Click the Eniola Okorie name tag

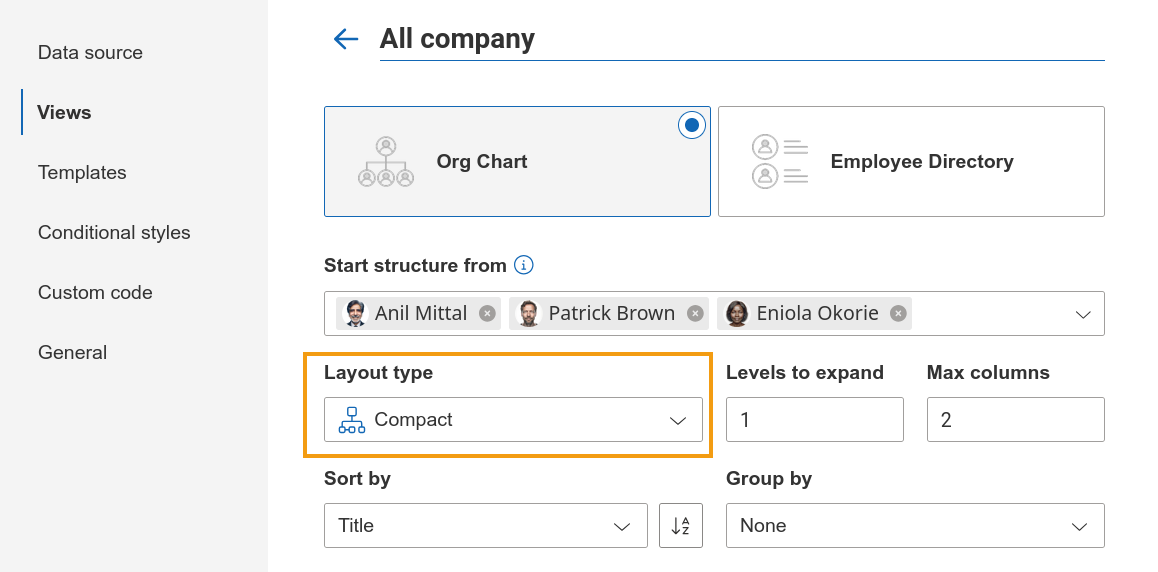814,314
